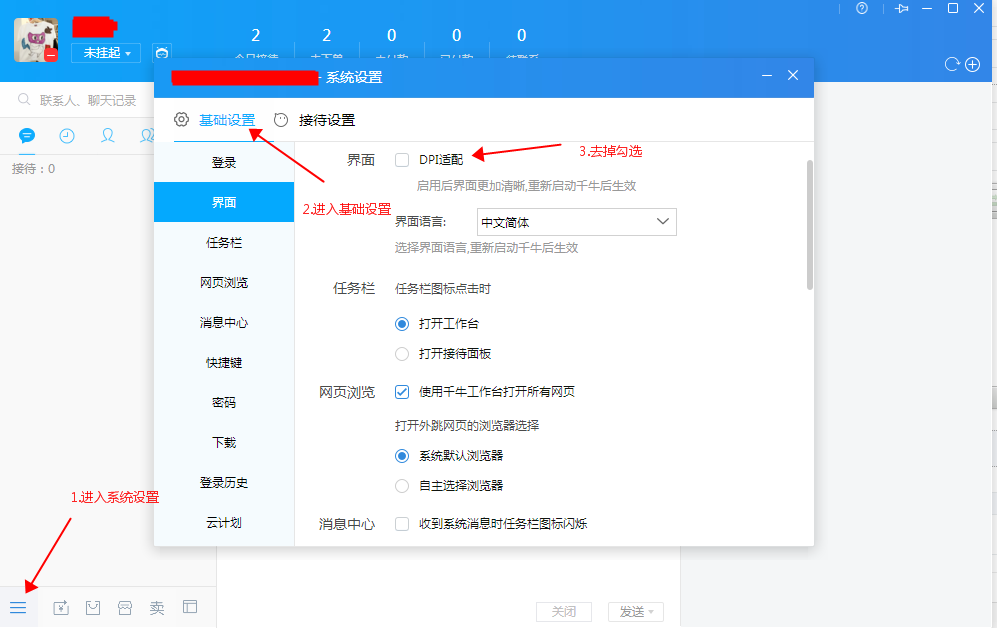Viewport: 997px width, 628px height.
Task: Click the pin window icon in the title bar
Action: click(x=902, y=8)
